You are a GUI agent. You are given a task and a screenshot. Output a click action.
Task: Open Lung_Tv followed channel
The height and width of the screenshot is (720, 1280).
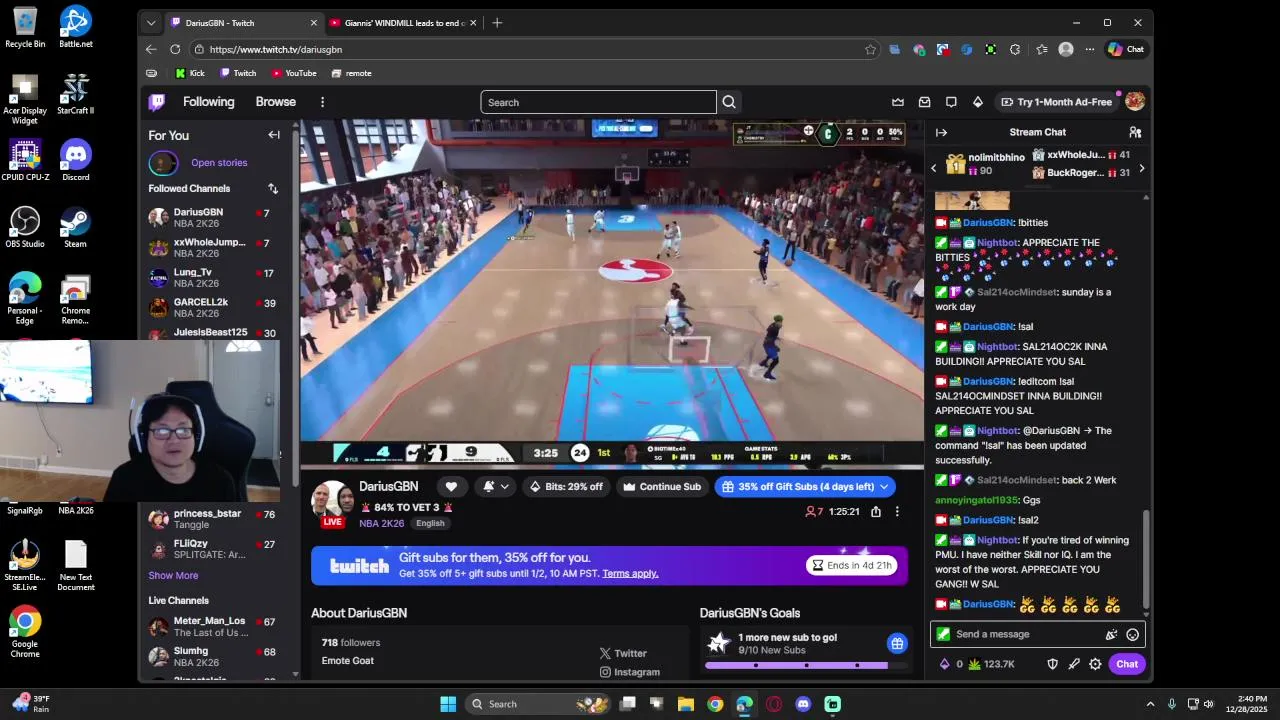coord(213,277)
